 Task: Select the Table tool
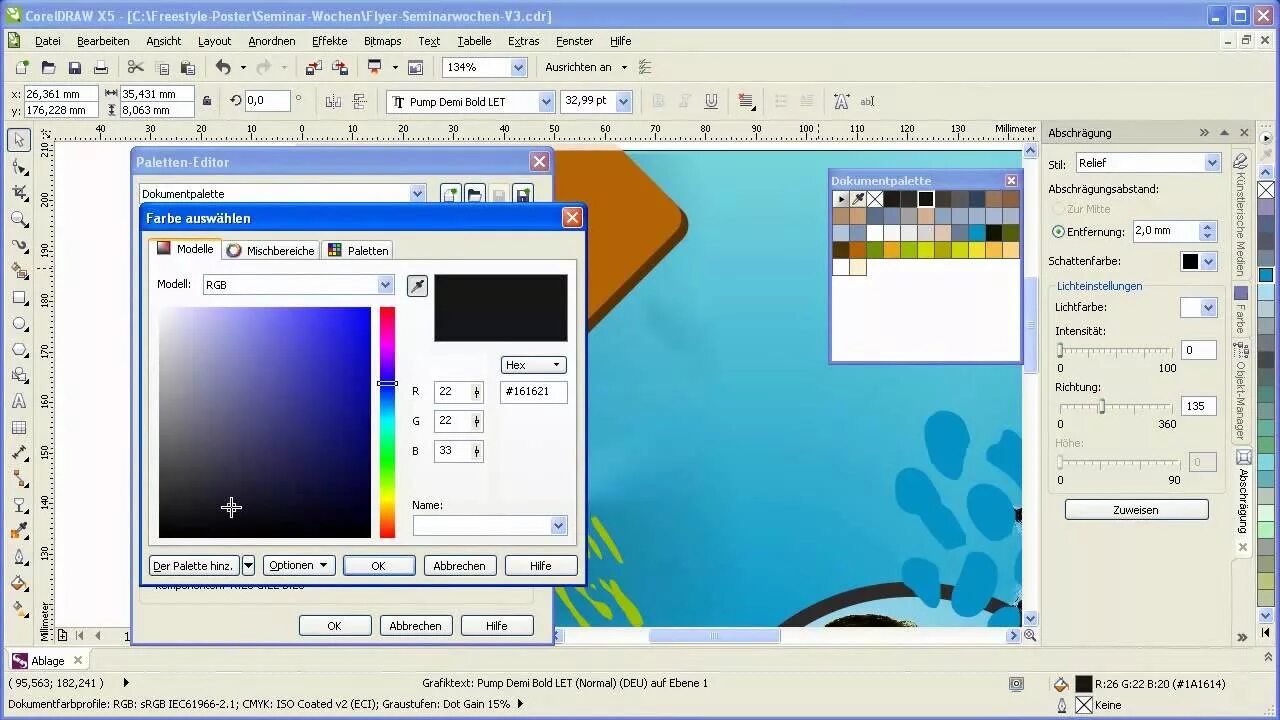19,427
